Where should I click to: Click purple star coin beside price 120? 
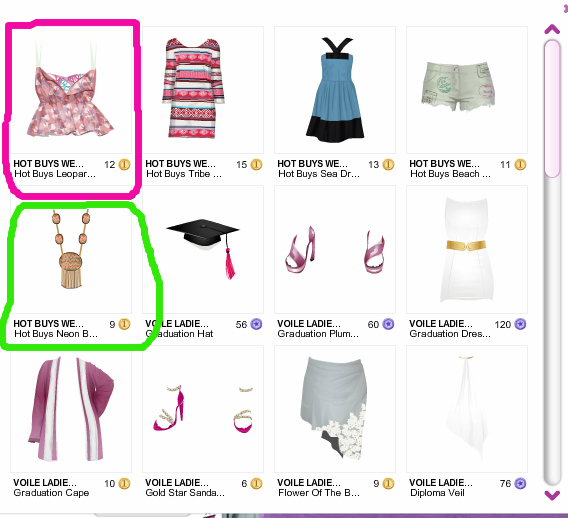click(521, 324)
